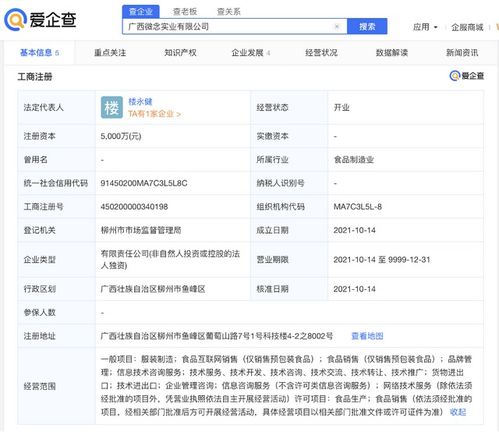The height and width of the screenshot is (432, 499).
Task: Click the 经营范围 row label
Action: coord(39,386)
